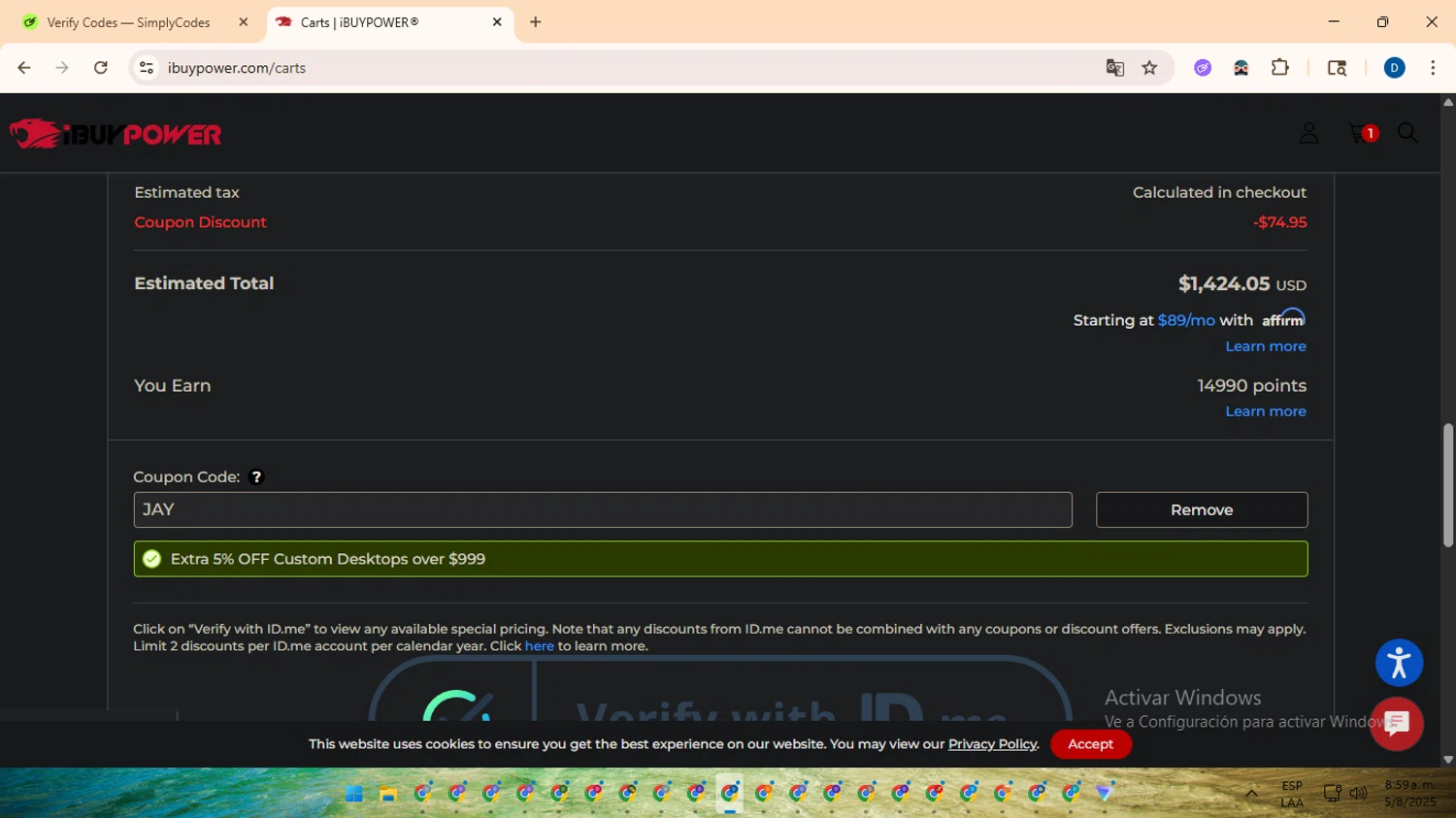Screen dimensions: 1456x818
Task: Click 'Calculated in checkout' text
Action: pyautogui.click(x=1219, y=192)
